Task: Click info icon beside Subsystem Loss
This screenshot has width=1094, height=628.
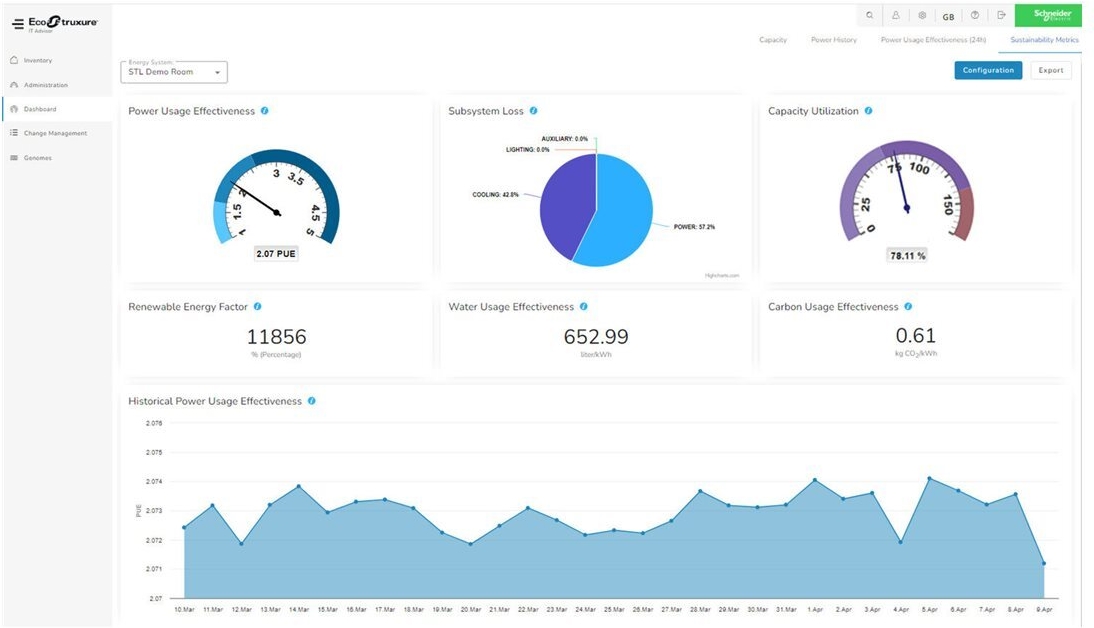Action: point(534,111)
